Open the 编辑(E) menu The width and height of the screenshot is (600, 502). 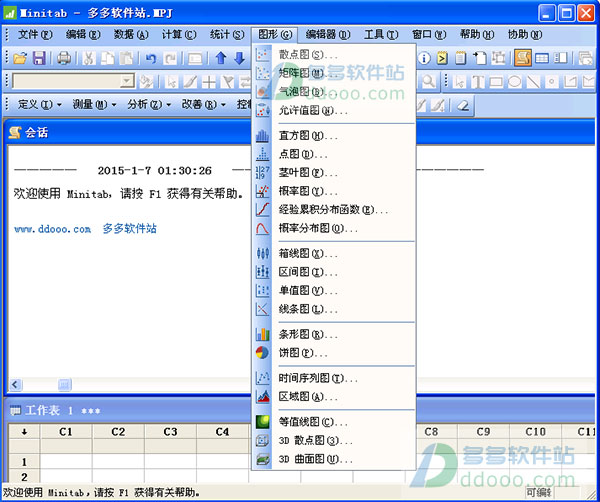click(x=83, y=35)
